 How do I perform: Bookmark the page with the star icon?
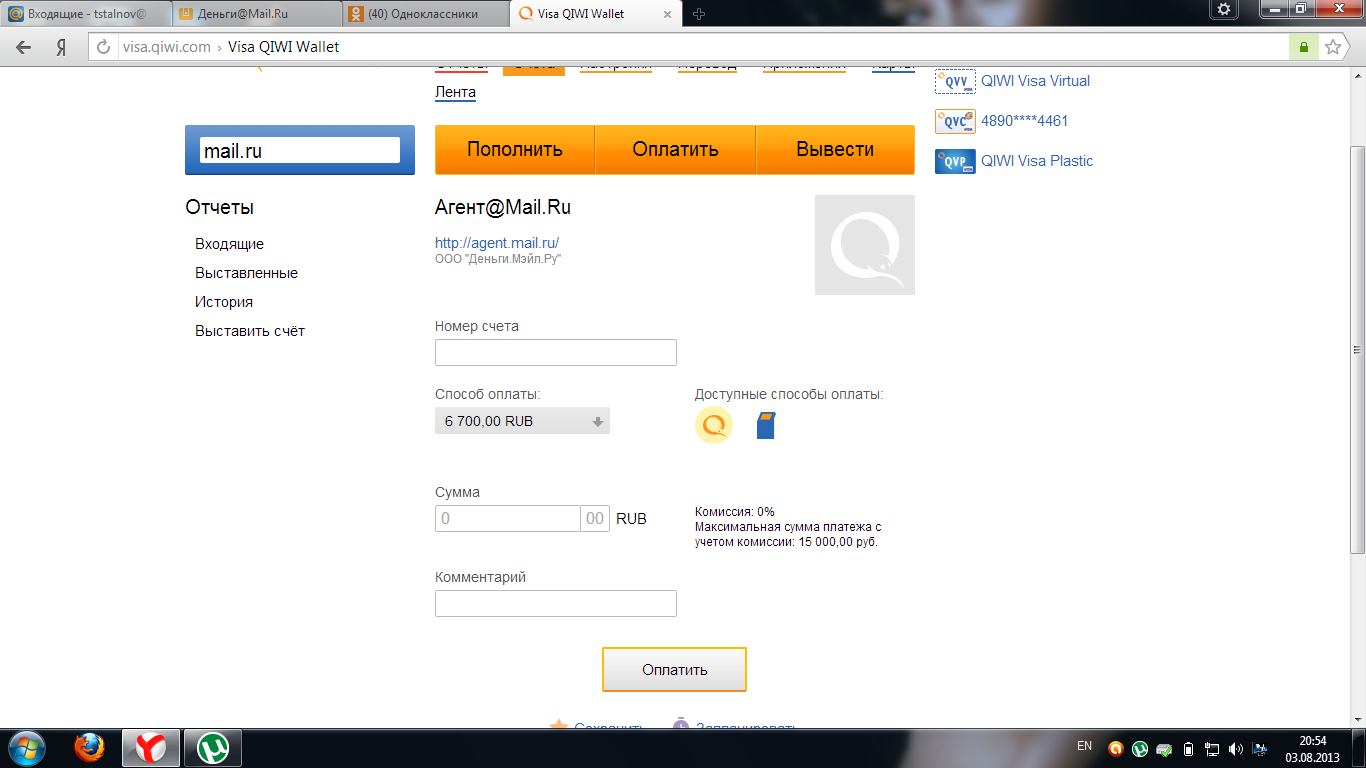[x=1332, y=47]
